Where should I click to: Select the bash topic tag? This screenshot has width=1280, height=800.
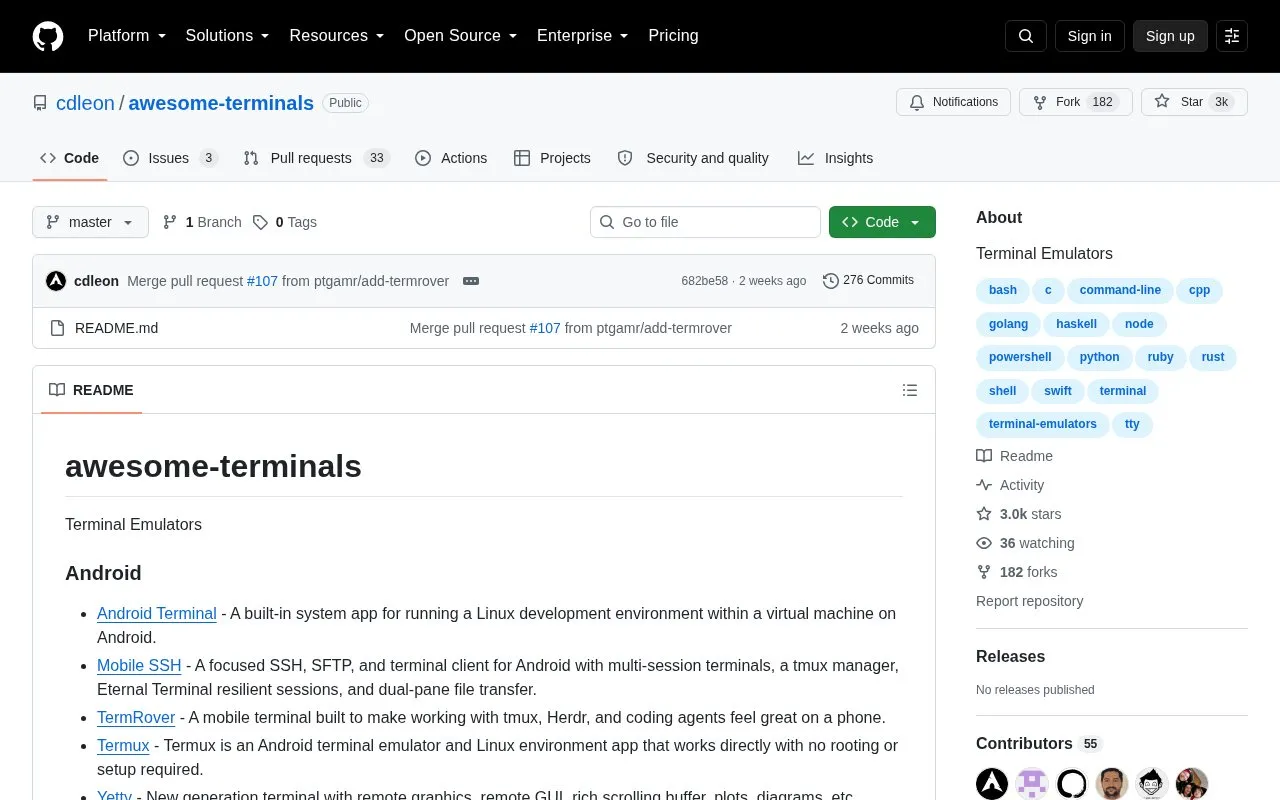[x=1002, y=291]
